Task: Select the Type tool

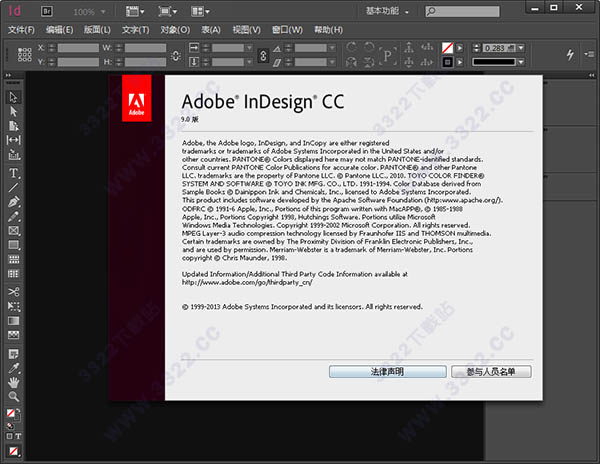Action: coord(13,173)
